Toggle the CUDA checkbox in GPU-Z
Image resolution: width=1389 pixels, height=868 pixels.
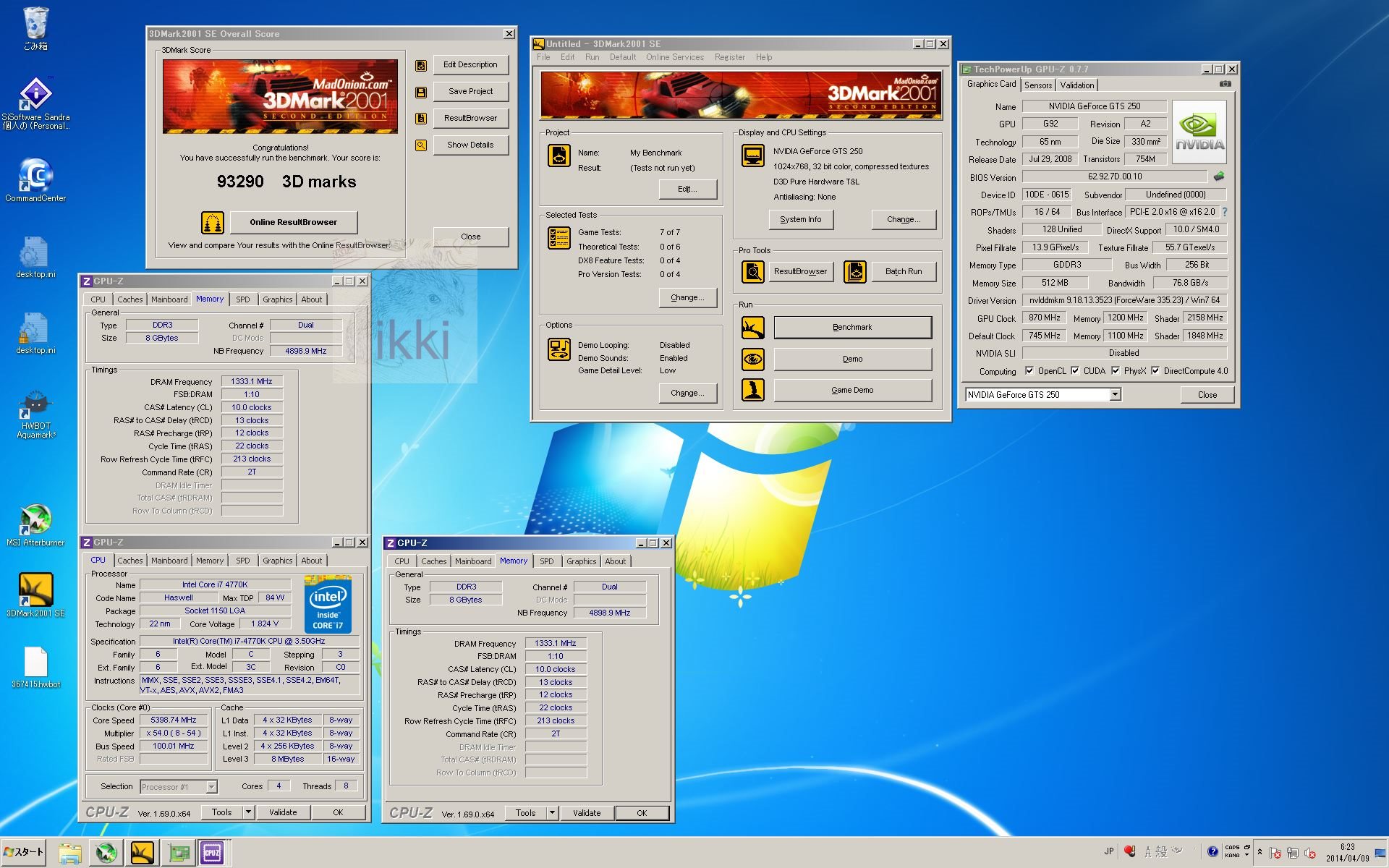click(1075, 371)
